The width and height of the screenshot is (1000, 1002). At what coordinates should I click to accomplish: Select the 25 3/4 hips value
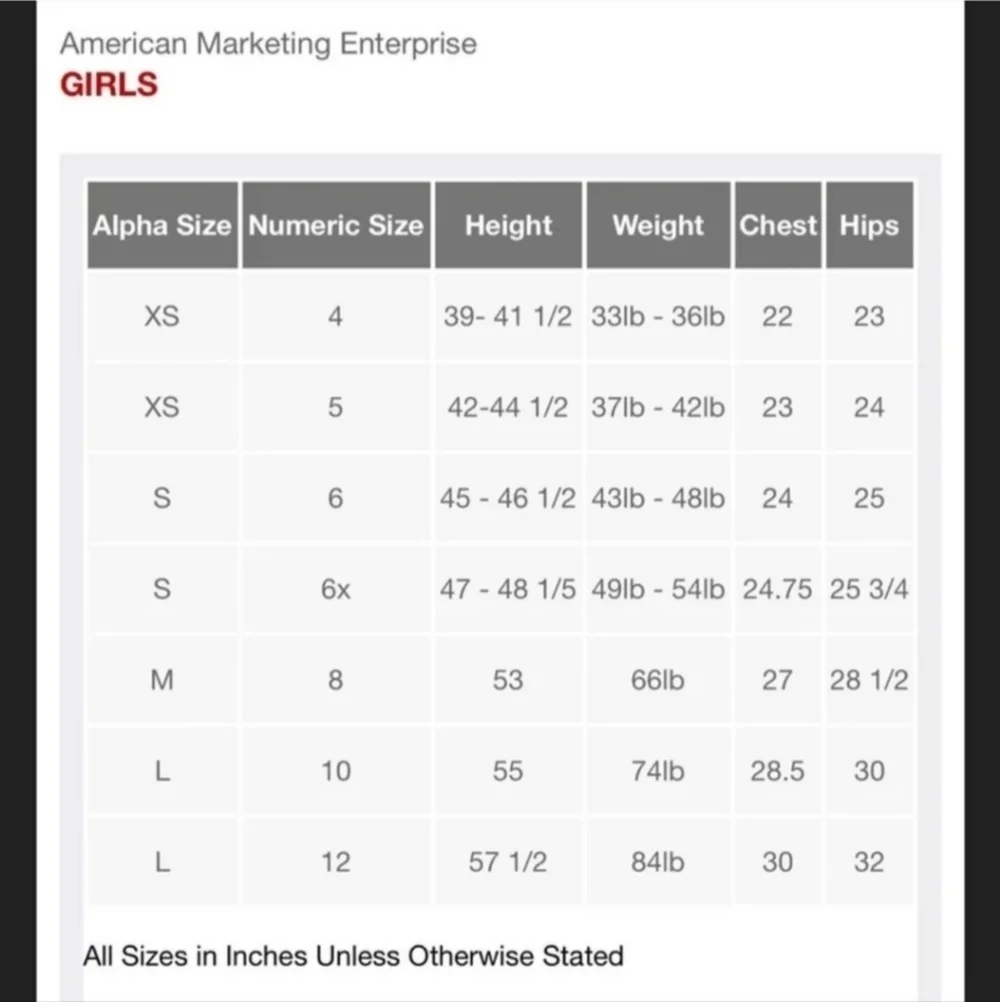tap(869, 589)
